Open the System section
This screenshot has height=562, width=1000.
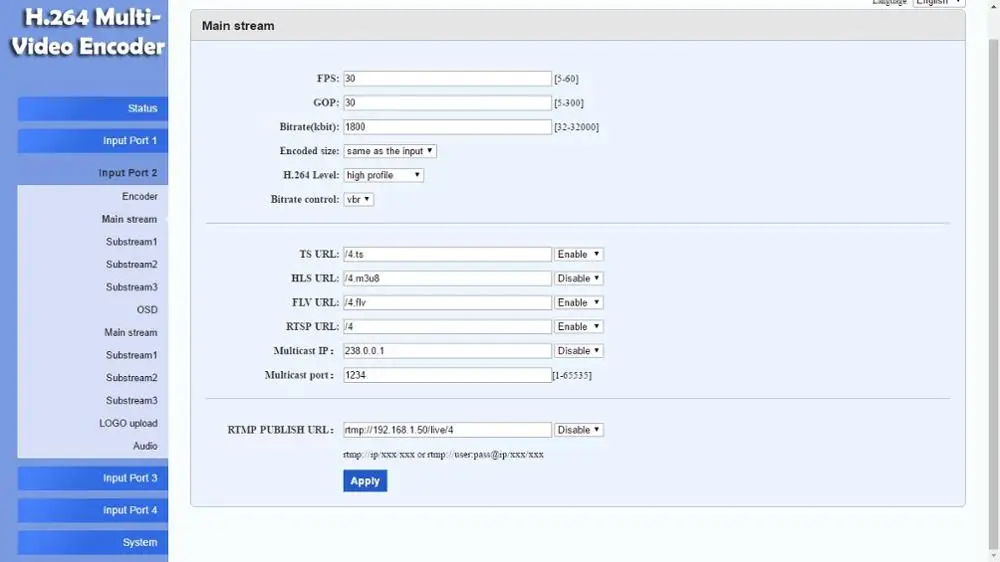pos(92,542)
